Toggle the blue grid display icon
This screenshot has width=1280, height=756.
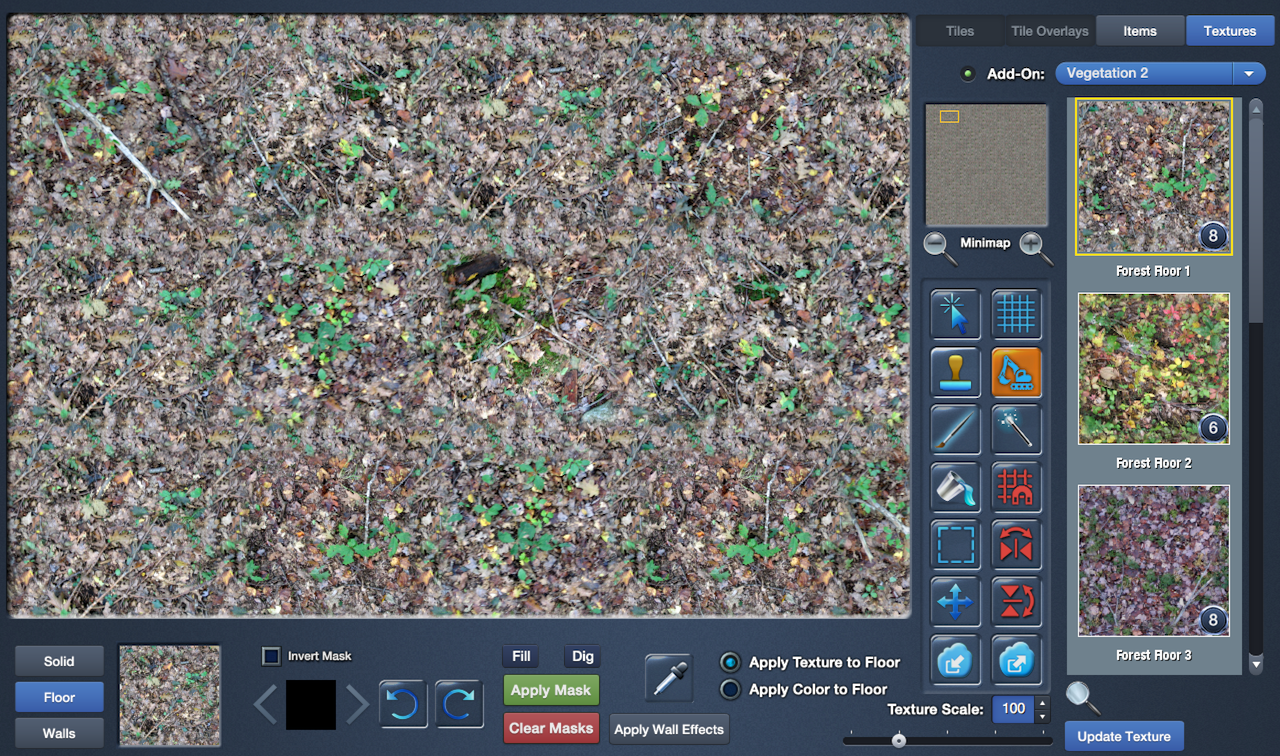(1016, 314)
